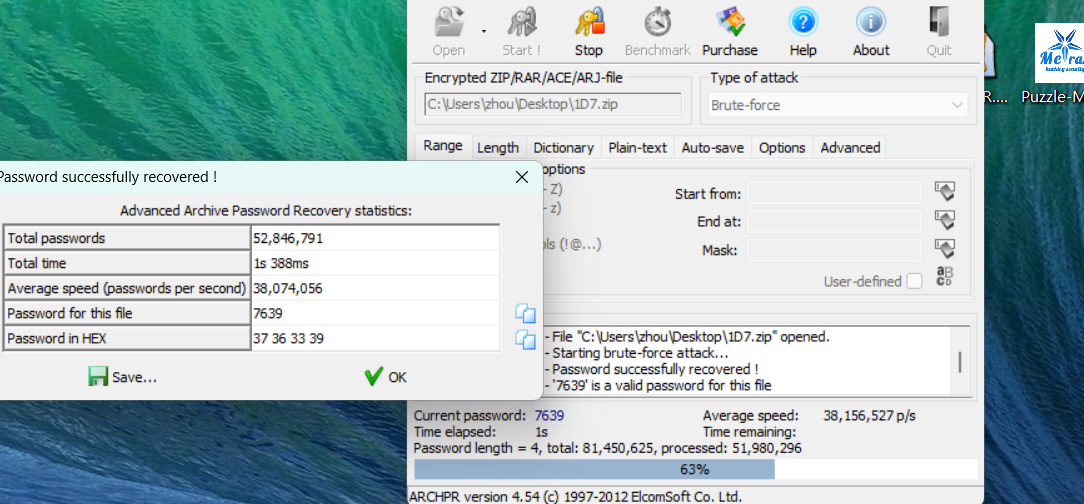This screenshot has height=504, width=1084.
Task: Stop the running attack
Action: (588, 31)
